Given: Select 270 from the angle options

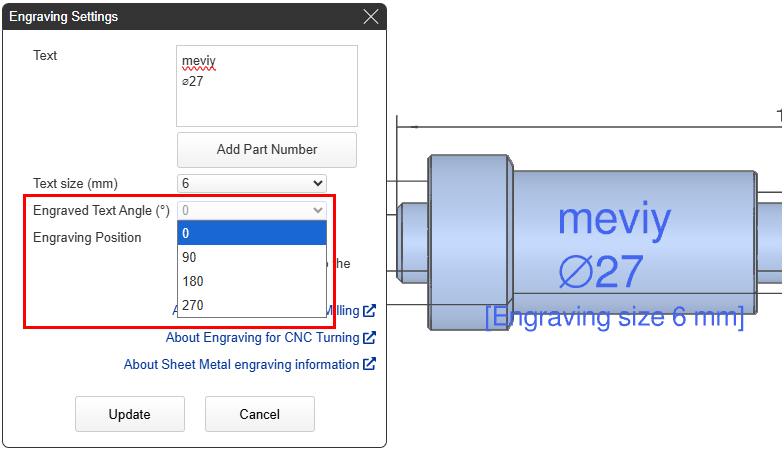Looking at the screenshot, I should click(x=252, y=305).
